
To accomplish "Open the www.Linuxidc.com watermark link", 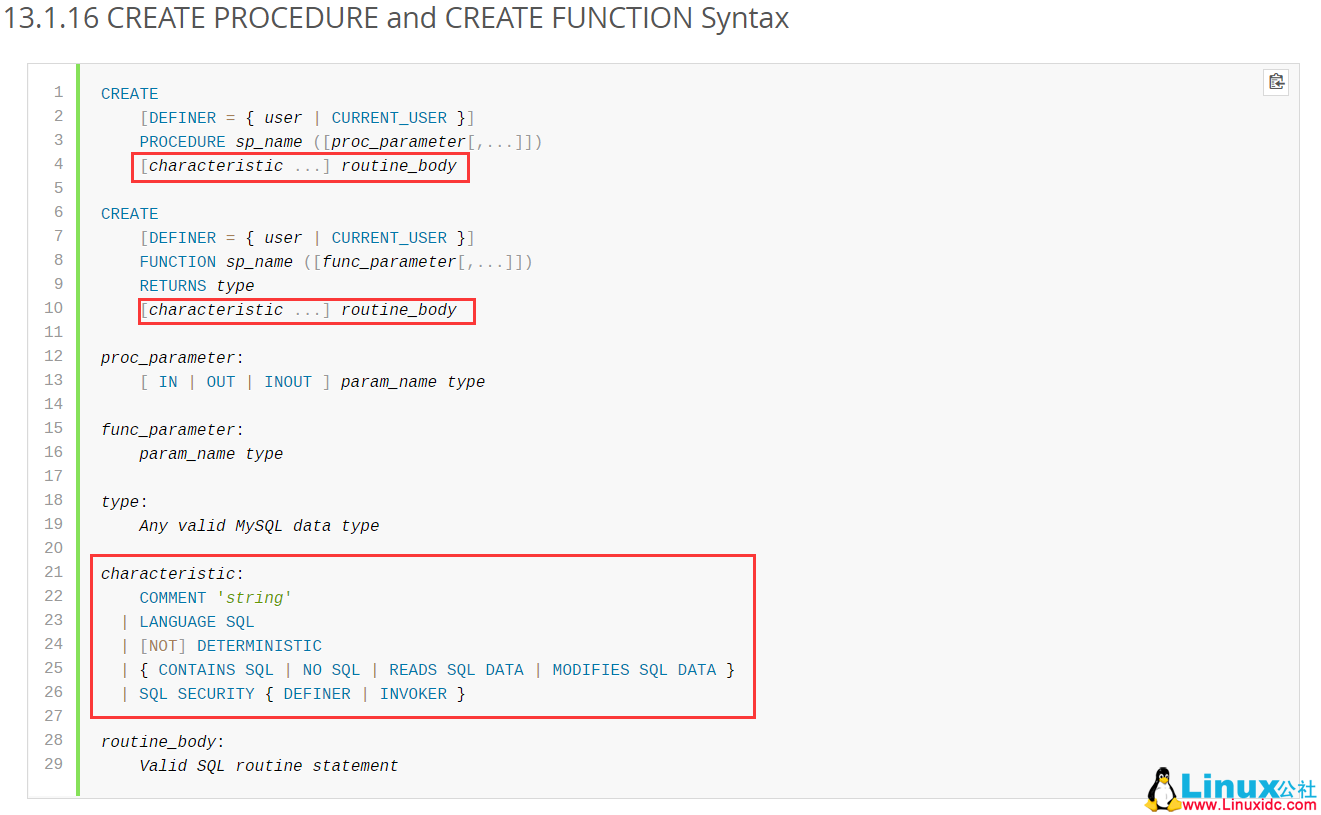I will (x=1249, y=804).
